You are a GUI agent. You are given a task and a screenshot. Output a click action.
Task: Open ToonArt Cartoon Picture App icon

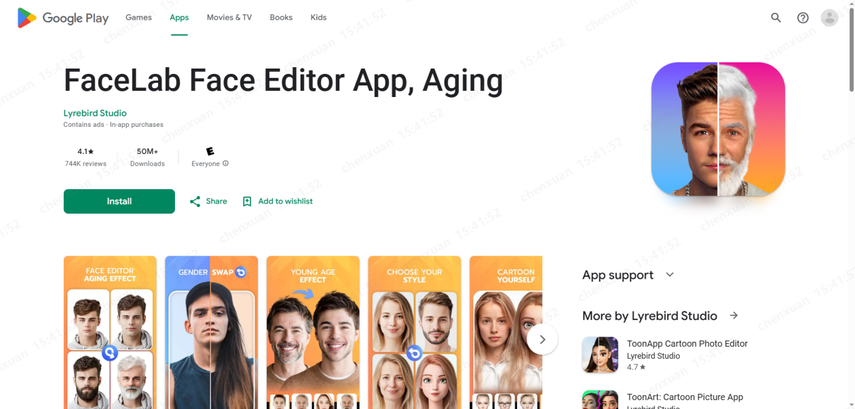pyautogui.click(x=600, y=400)
